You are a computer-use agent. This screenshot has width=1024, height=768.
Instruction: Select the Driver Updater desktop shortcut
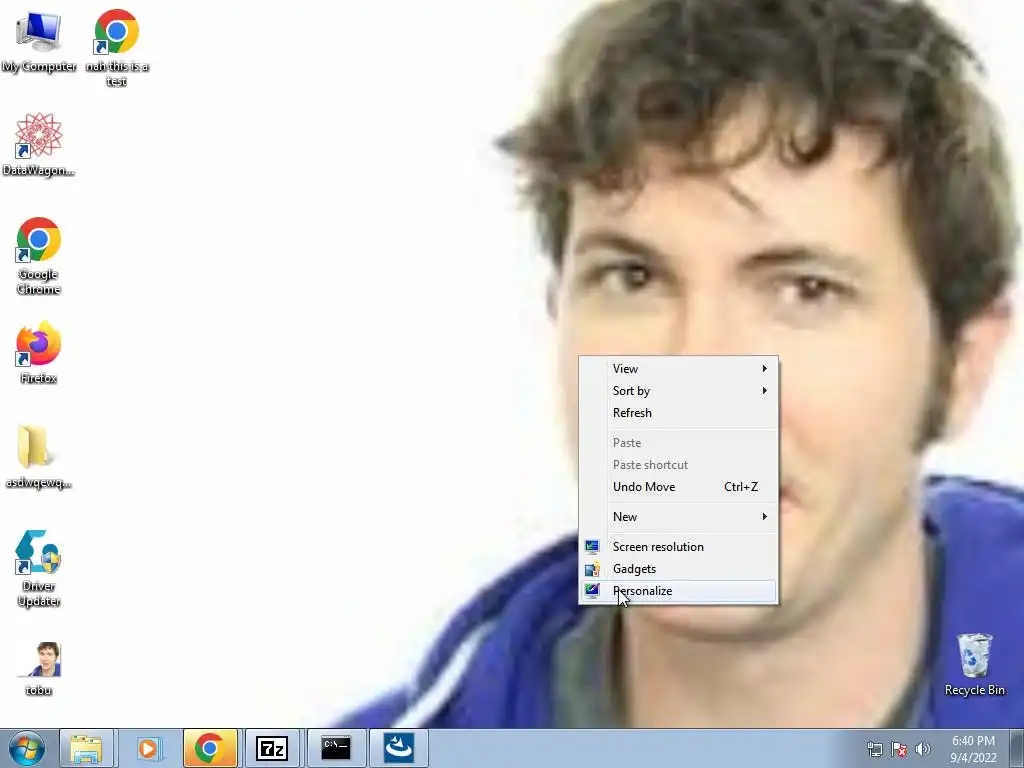(x=39, y=568)
